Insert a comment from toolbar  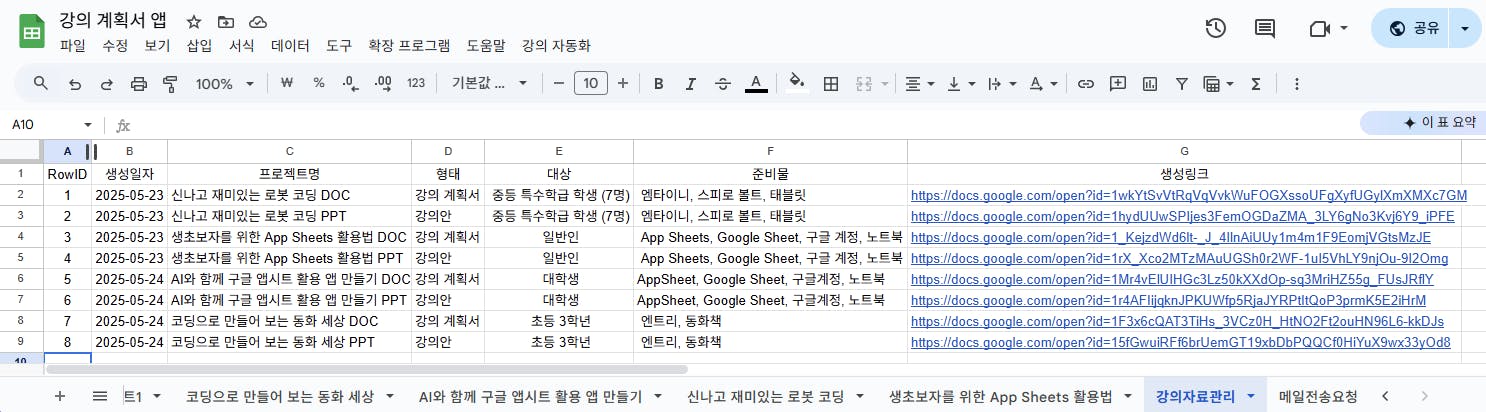pos(1118,84)
